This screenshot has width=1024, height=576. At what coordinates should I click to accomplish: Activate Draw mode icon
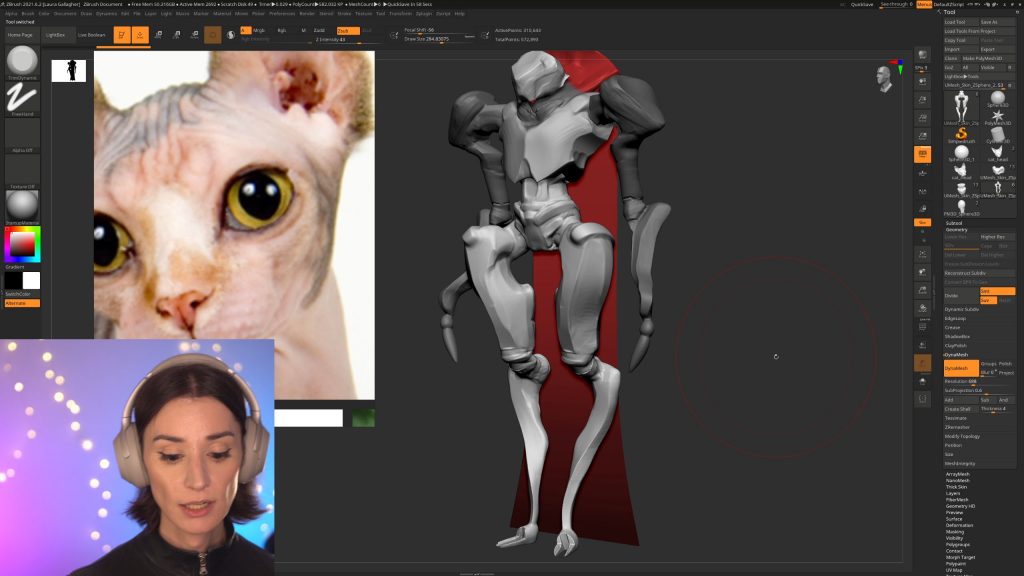pyautogui.click(x=140, y=35)
